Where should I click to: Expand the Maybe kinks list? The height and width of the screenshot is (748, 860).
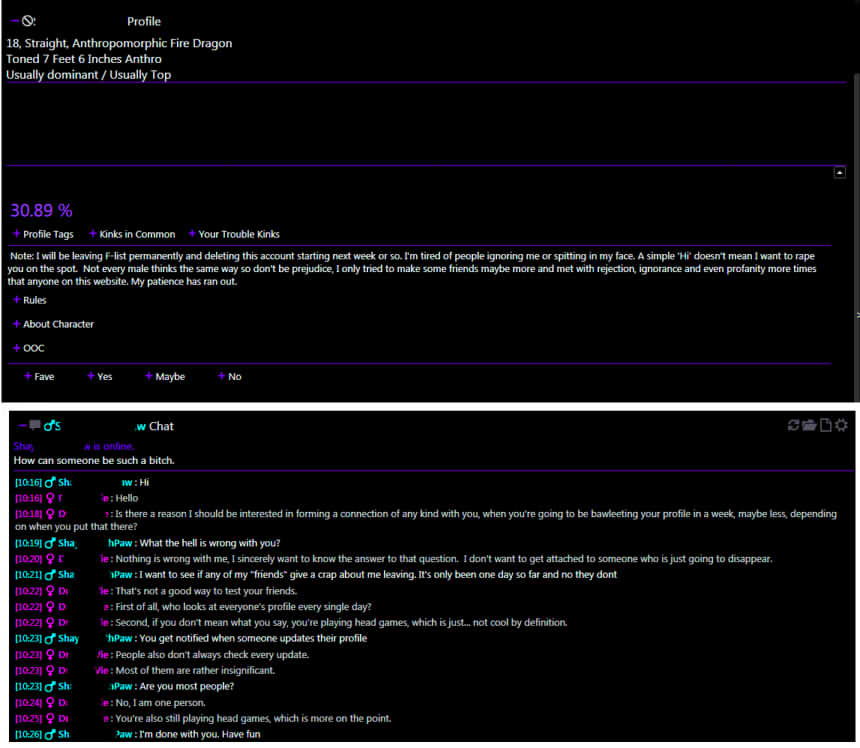click(x=165, y=376)
